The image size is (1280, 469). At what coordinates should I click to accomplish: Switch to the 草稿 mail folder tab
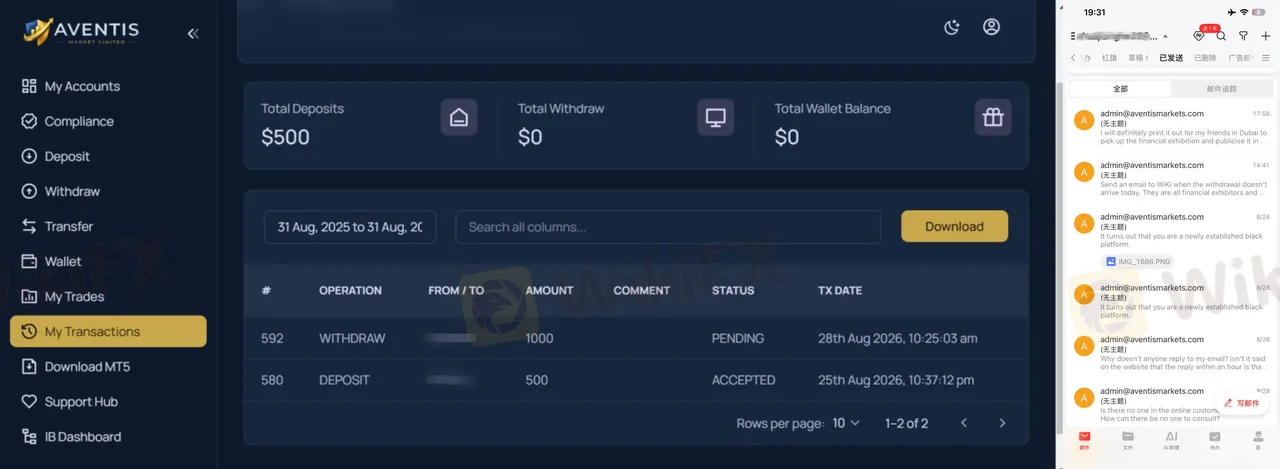[x=1138, y=58]
